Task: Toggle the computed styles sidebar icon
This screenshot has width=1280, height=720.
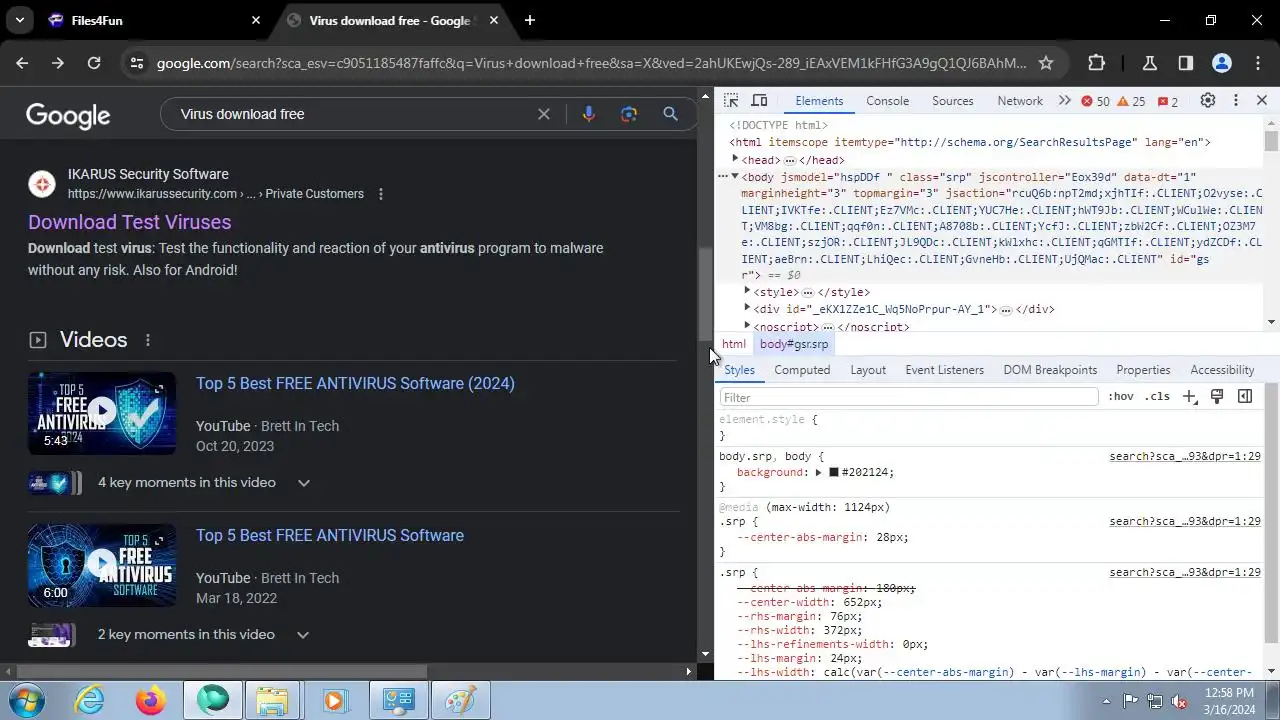Action: [x=1245, y=397]
